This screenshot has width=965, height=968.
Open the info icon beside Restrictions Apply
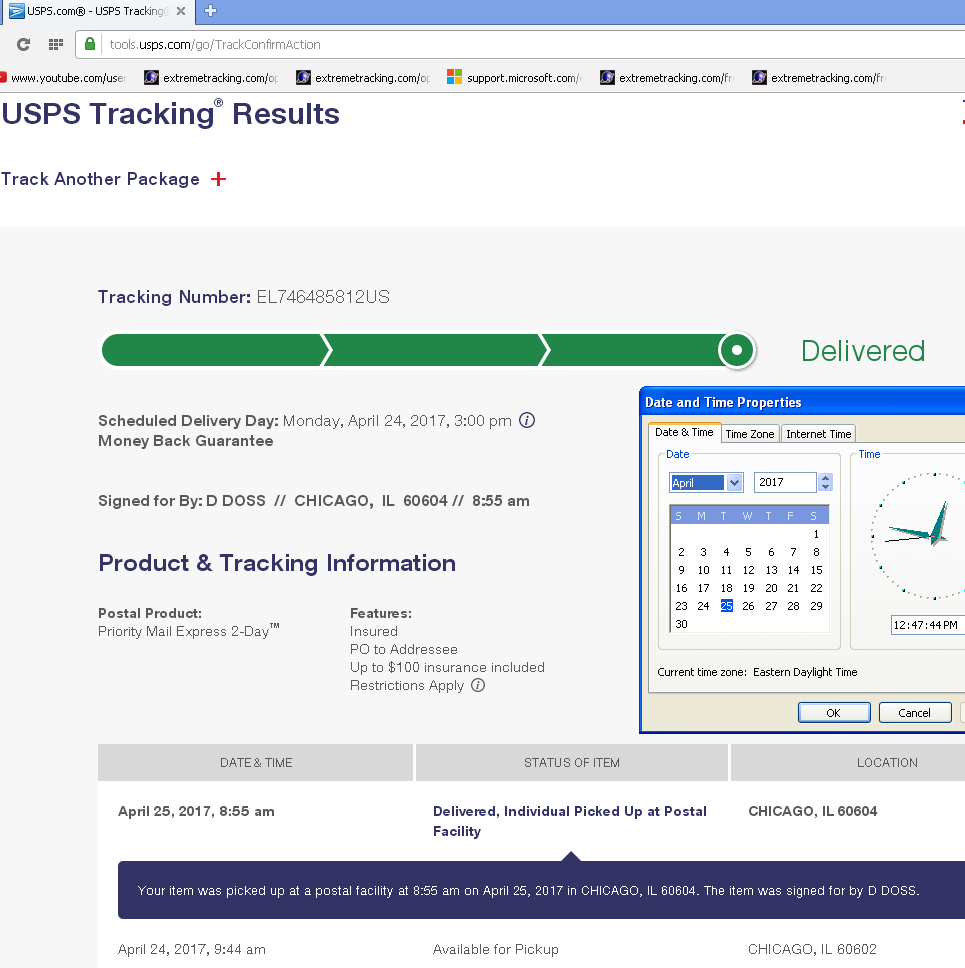point(478,685)
